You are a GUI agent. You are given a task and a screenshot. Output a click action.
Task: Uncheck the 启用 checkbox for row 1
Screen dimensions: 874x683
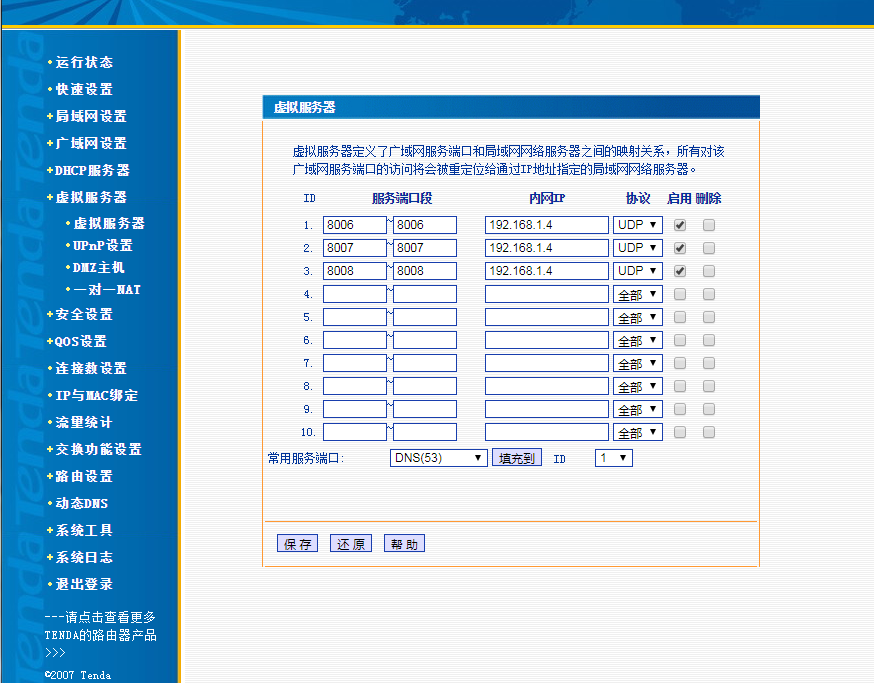click(680, 225)
